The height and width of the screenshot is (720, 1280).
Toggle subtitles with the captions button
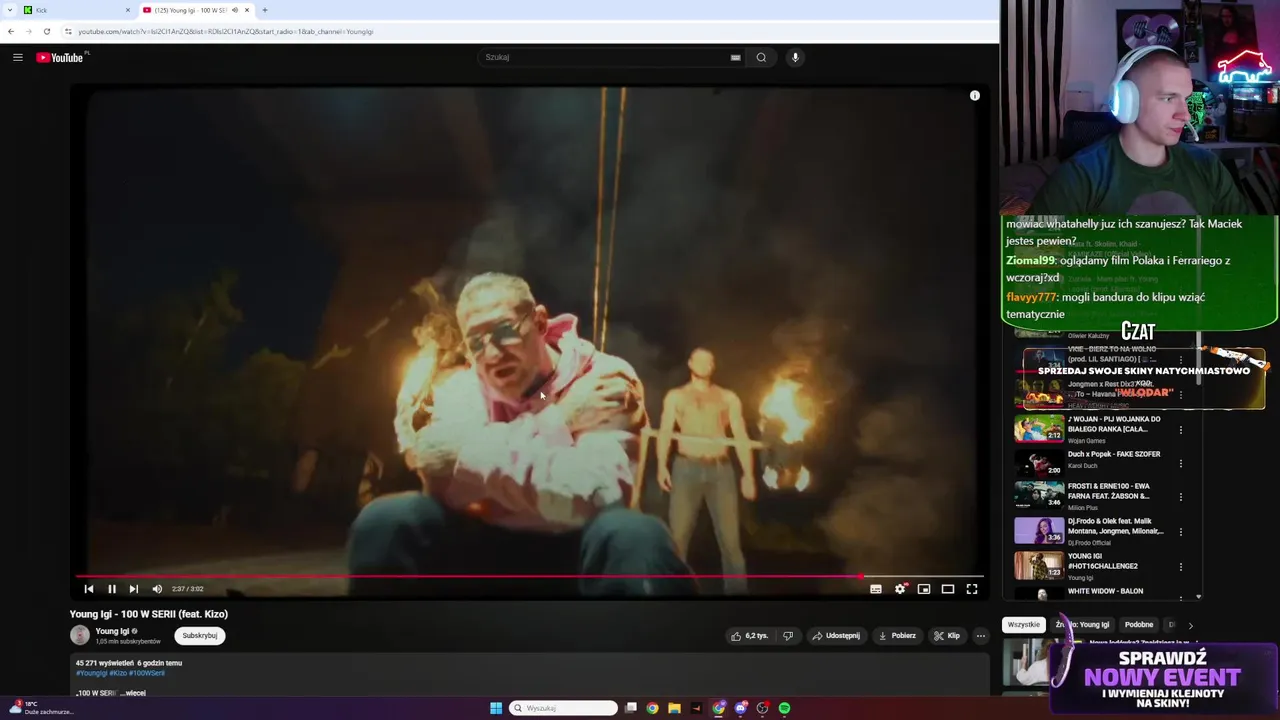(876, 589)
